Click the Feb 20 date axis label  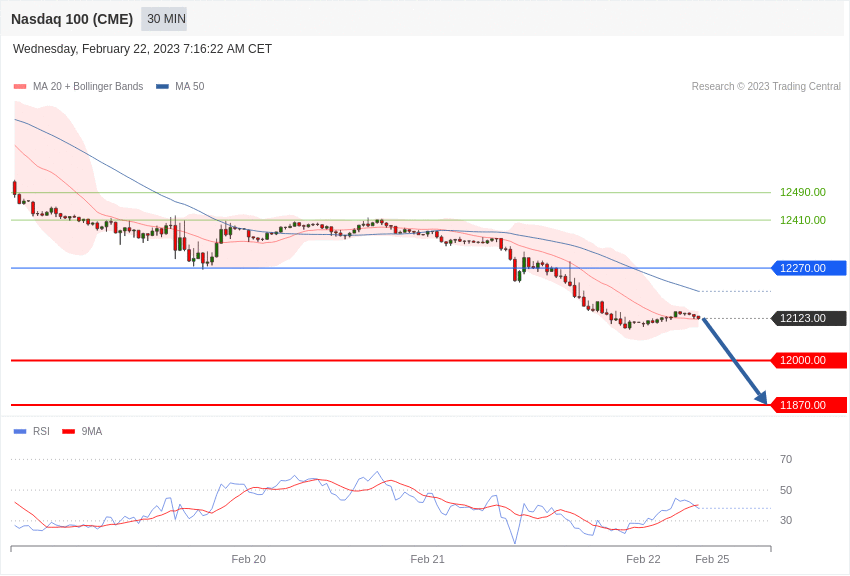[x=248, y=559]
